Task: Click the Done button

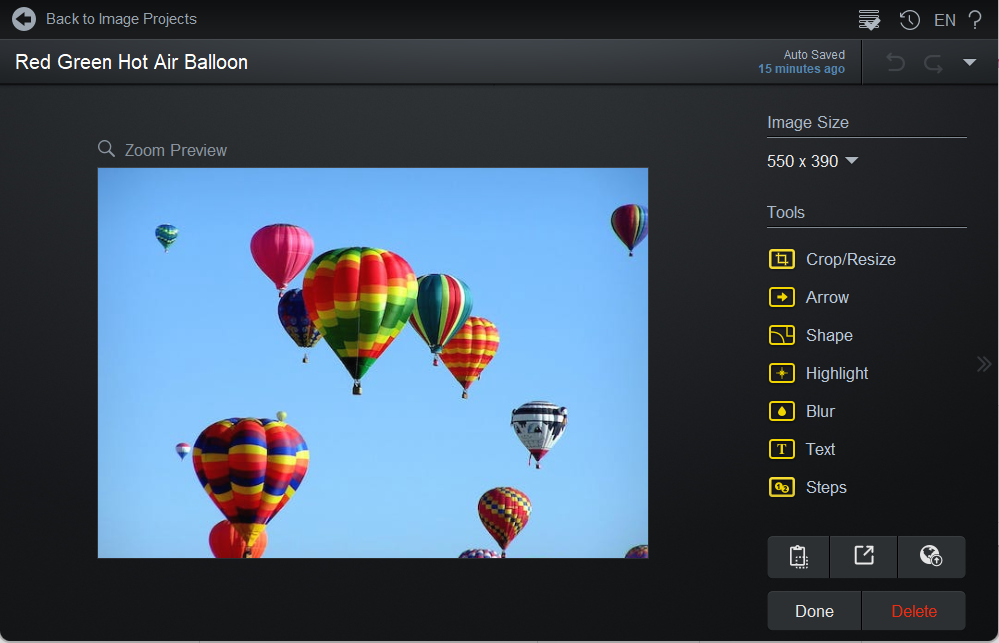Action: 814,611
